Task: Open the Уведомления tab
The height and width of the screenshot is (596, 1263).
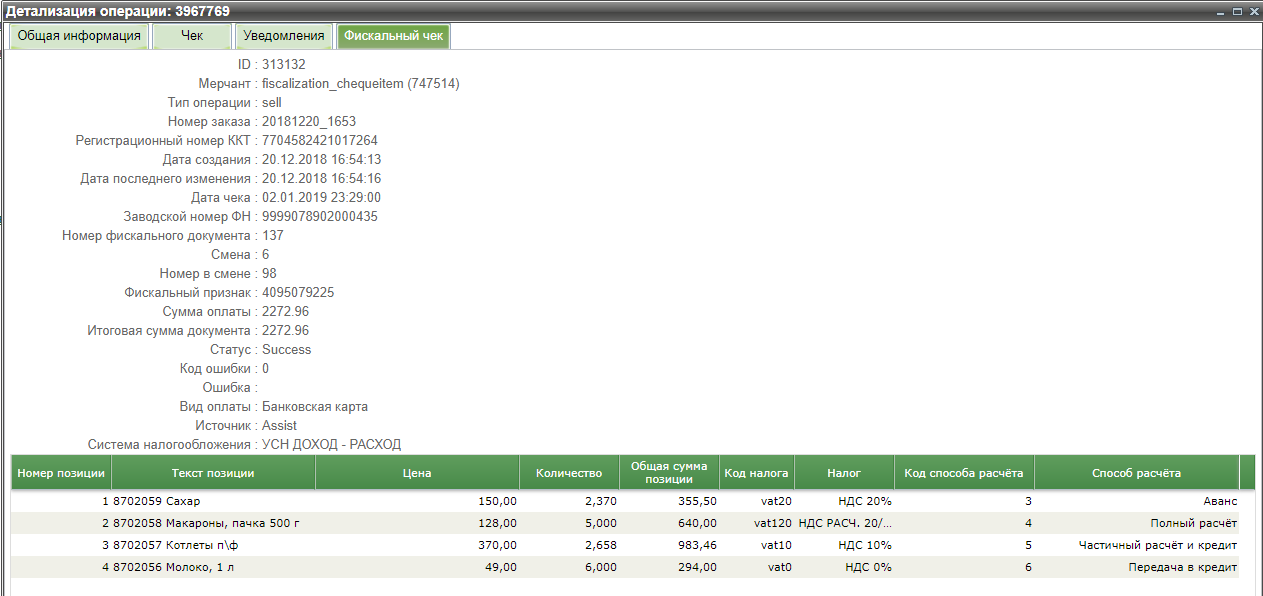Action: click(x=284, y=36)
